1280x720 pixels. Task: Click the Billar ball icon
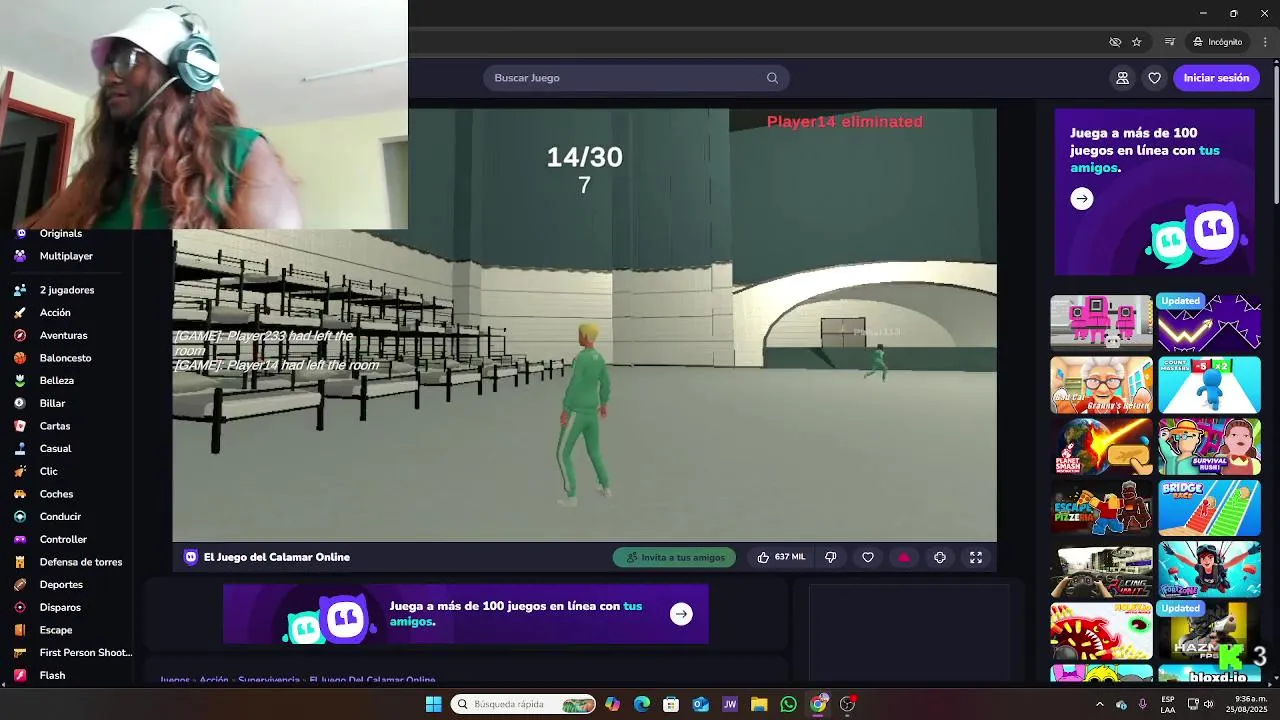pyautogui.click(x=20, y=403)
